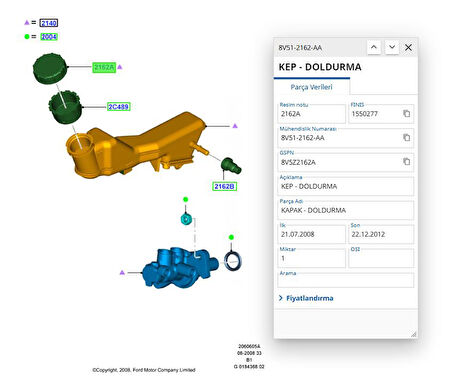Copy the FINIS number 1550277
The height and width of the screenshot is (388, 452).
click(x=406, y=114)
